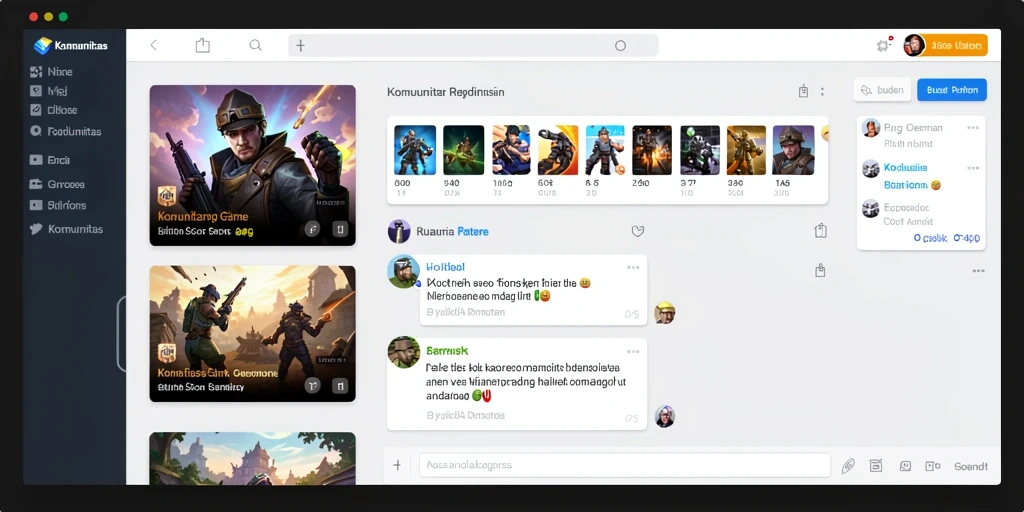The height and width of the screenshot is (512, 1024).
Task: Open Komunitarg Game card thumbnail
Action: coord(252,165)
